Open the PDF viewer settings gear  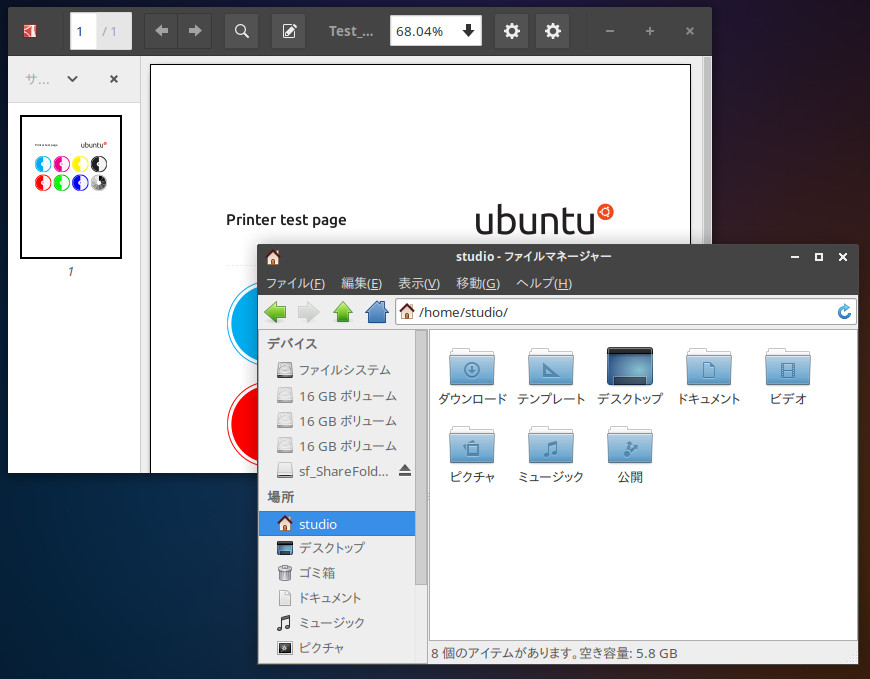512,31
